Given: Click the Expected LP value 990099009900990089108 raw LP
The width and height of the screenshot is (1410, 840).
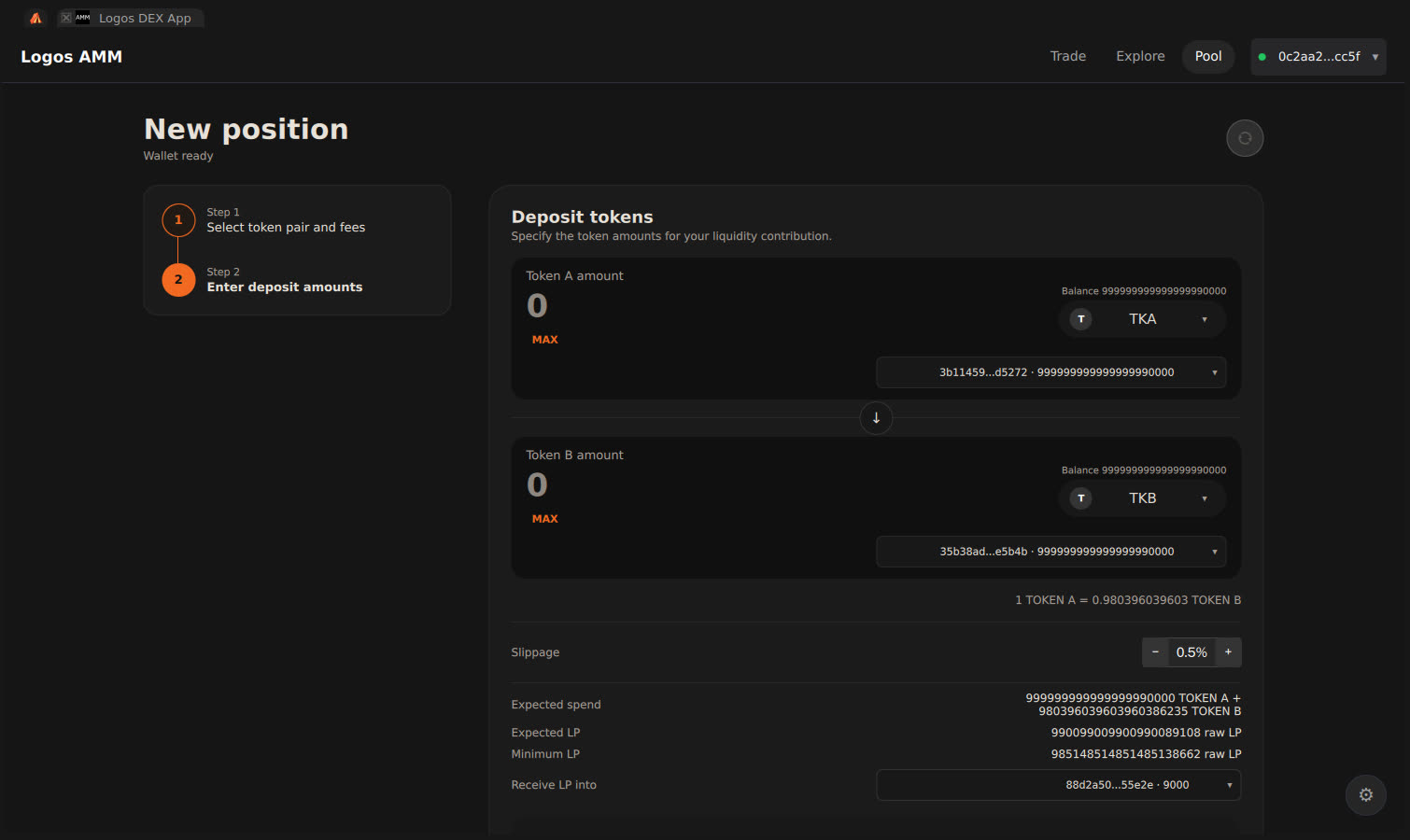Looking at the screenshot, I should pos(1146,733).
